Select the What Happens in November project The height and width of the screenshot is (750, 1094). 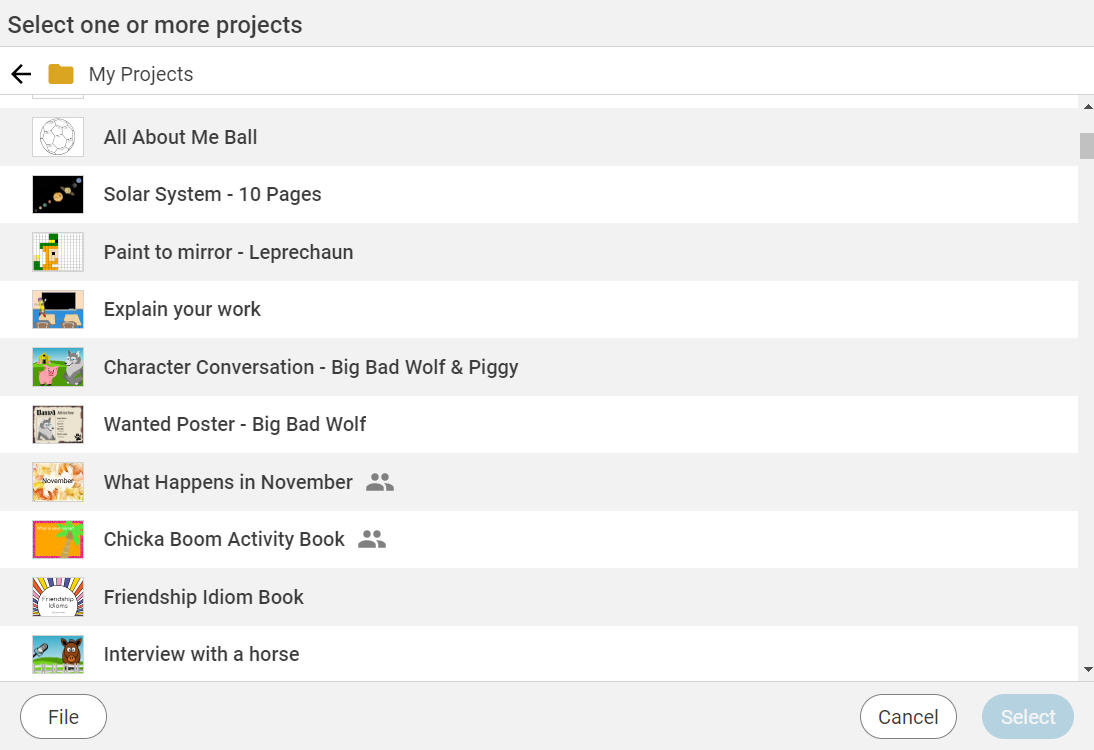pyautogui.click(x=227, y=481)
